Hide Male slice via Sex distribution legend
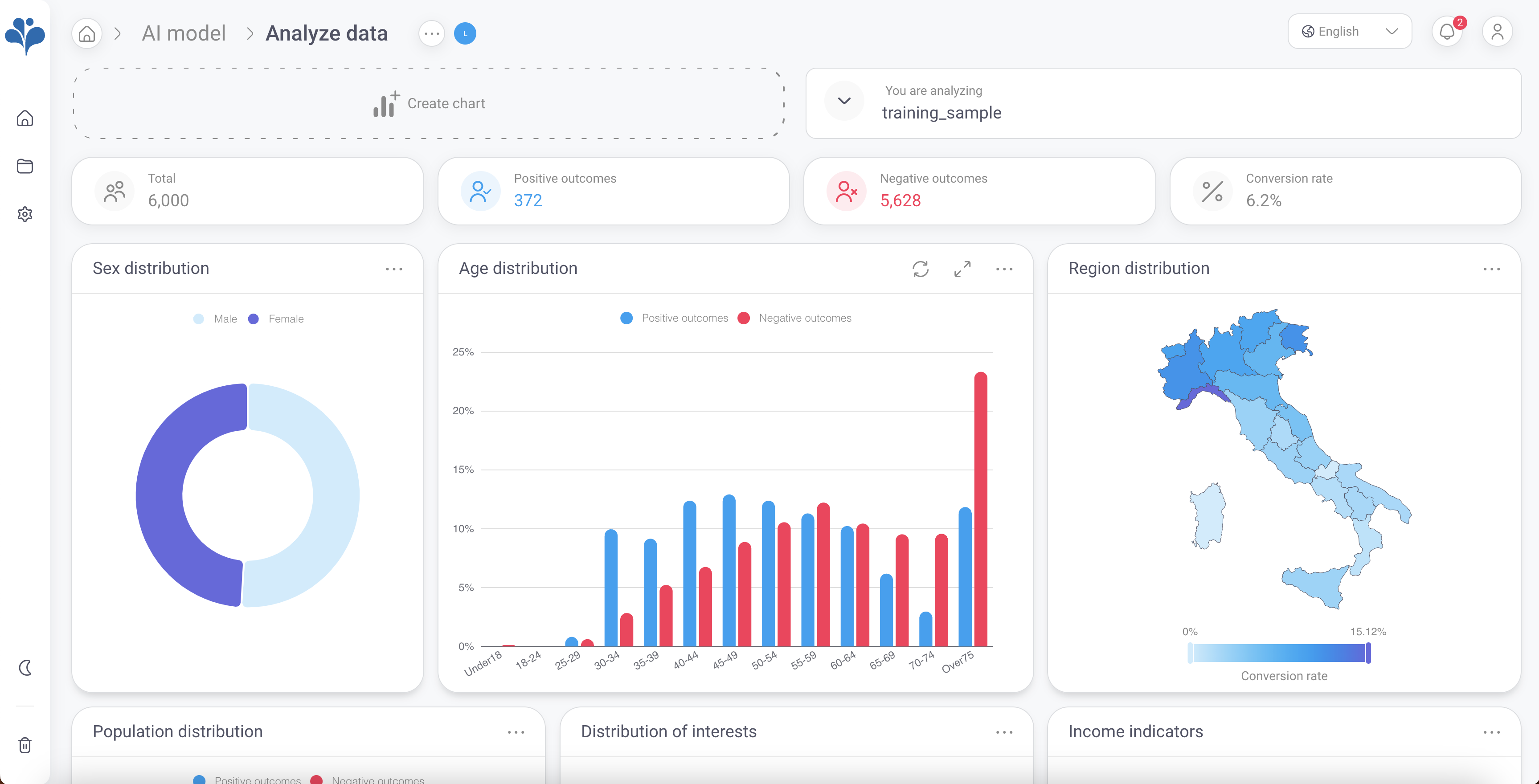 pos(214,318)
